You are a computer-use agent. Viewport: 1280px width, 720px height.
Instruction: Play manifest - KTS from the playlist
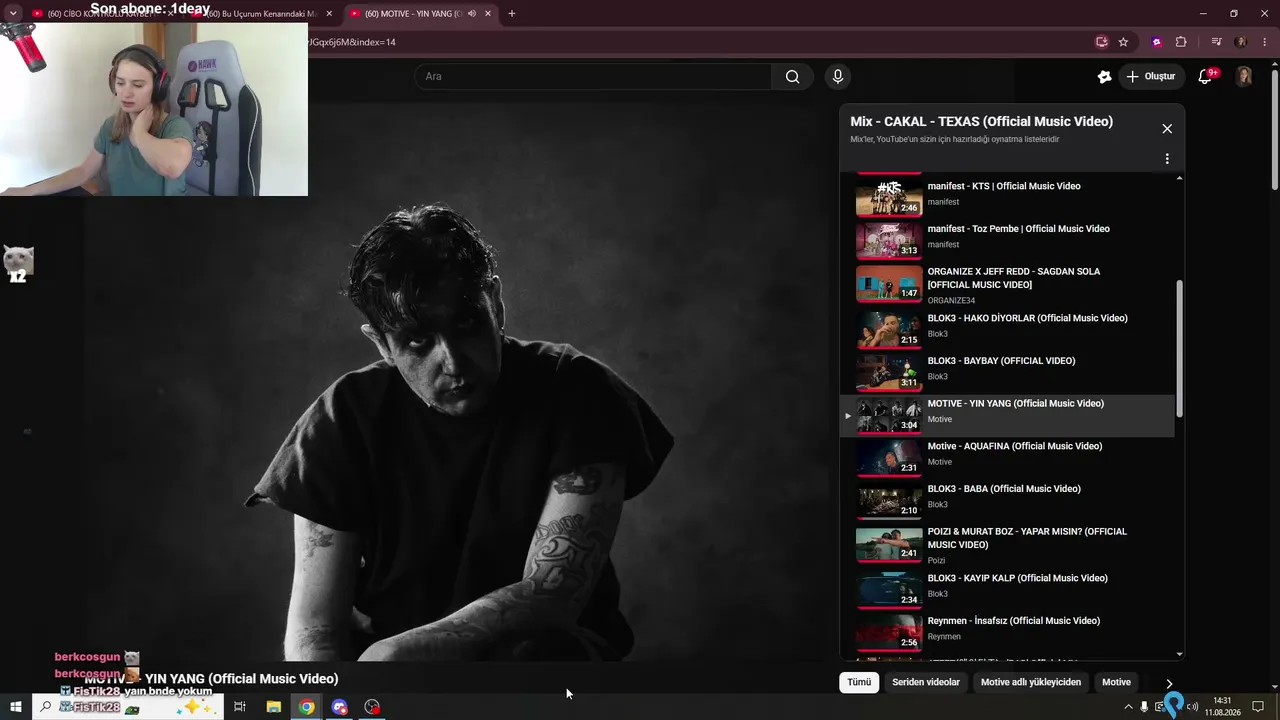point(1007,194)
